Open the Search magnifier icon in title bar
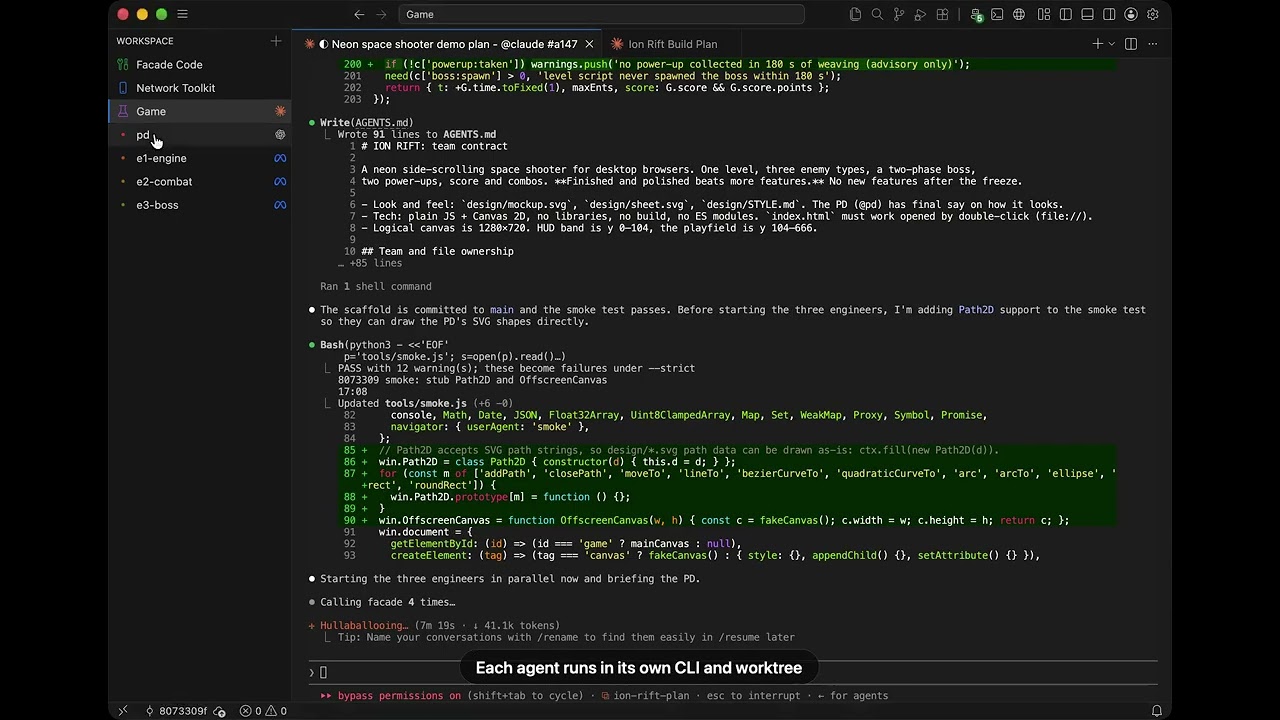This screenshot has height=720, width=1280. point(877,14)
